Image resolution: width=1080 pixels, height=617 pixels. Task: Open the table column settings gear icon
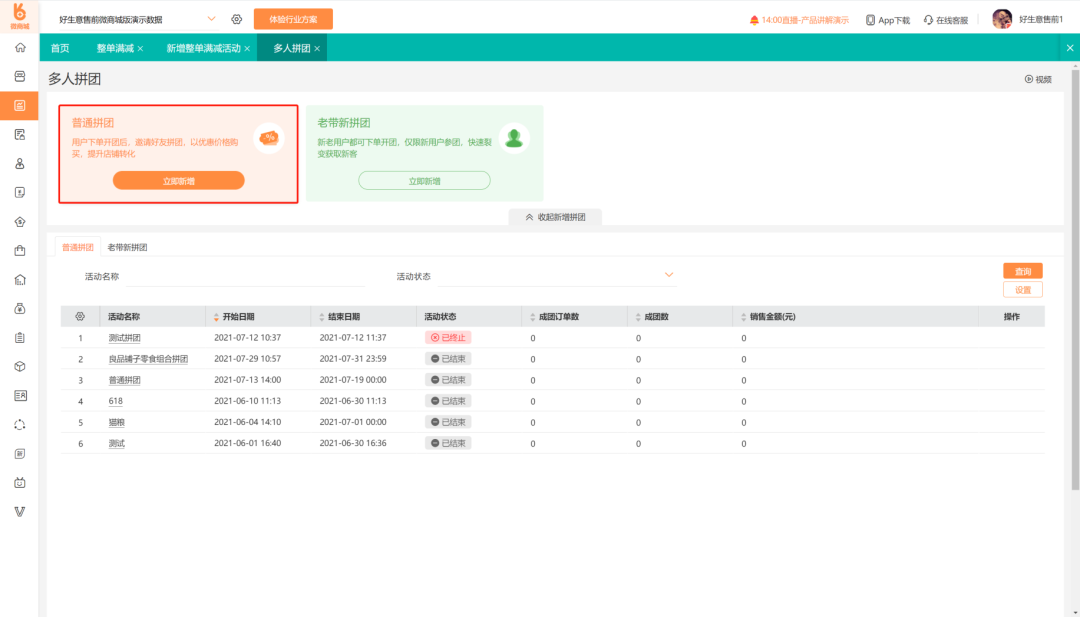(80, 317)
